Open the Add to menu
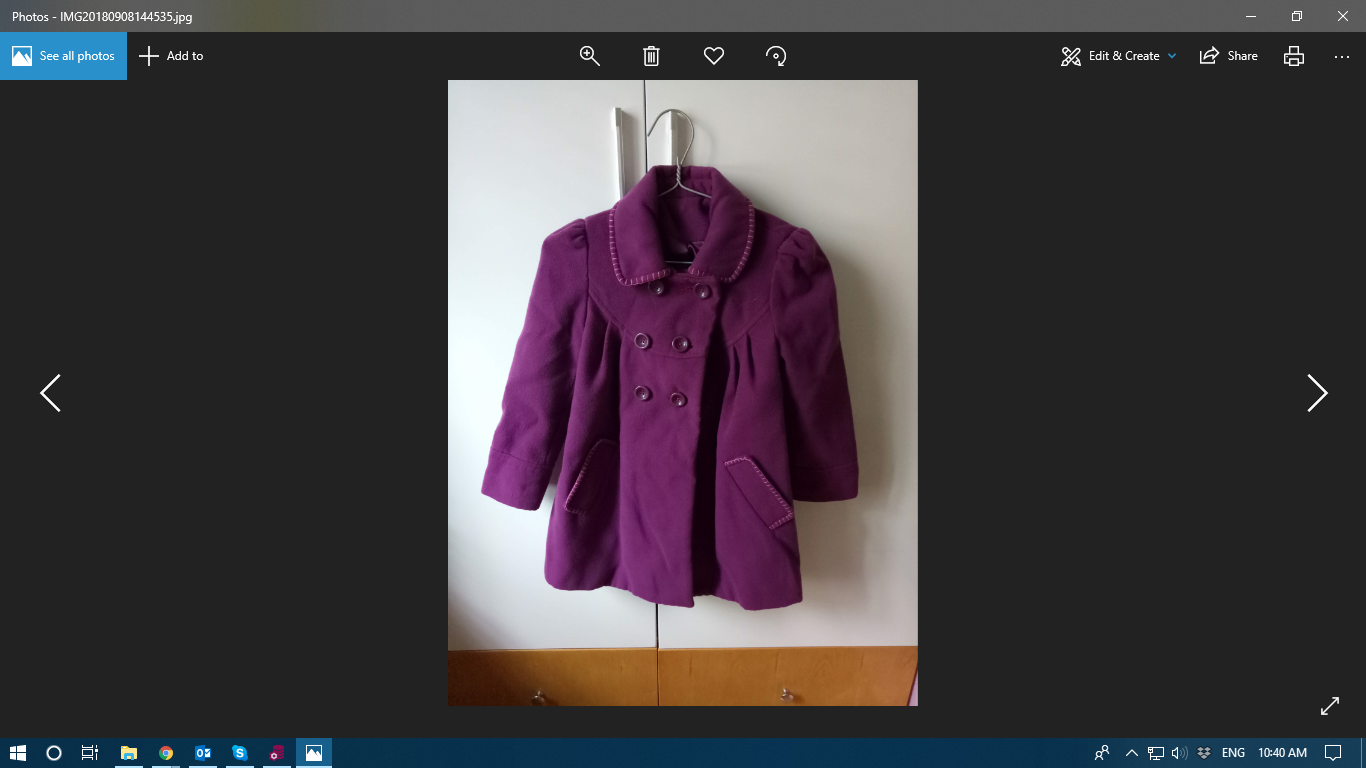1366x768 pixels. (x=171, y=56)
